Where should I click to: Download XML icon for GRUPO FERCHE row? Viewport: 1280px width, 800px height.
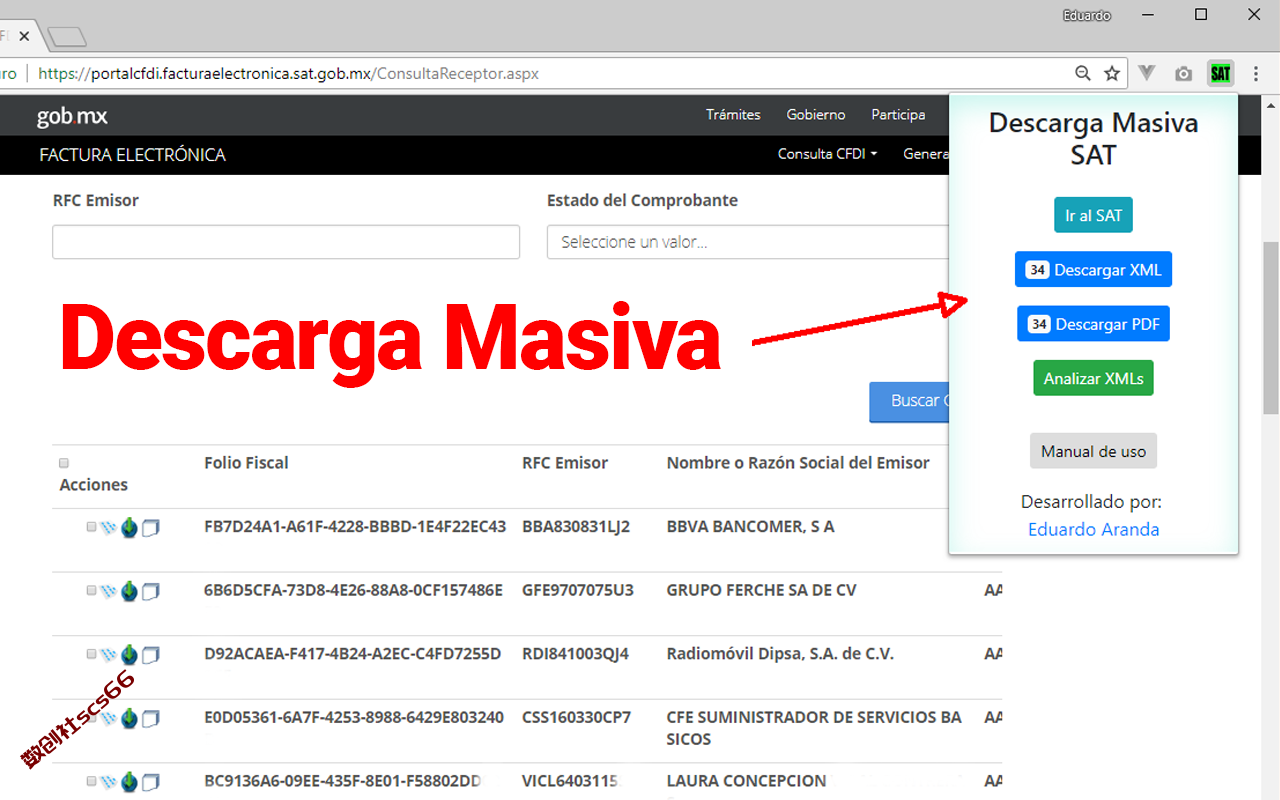coord(129,591)
